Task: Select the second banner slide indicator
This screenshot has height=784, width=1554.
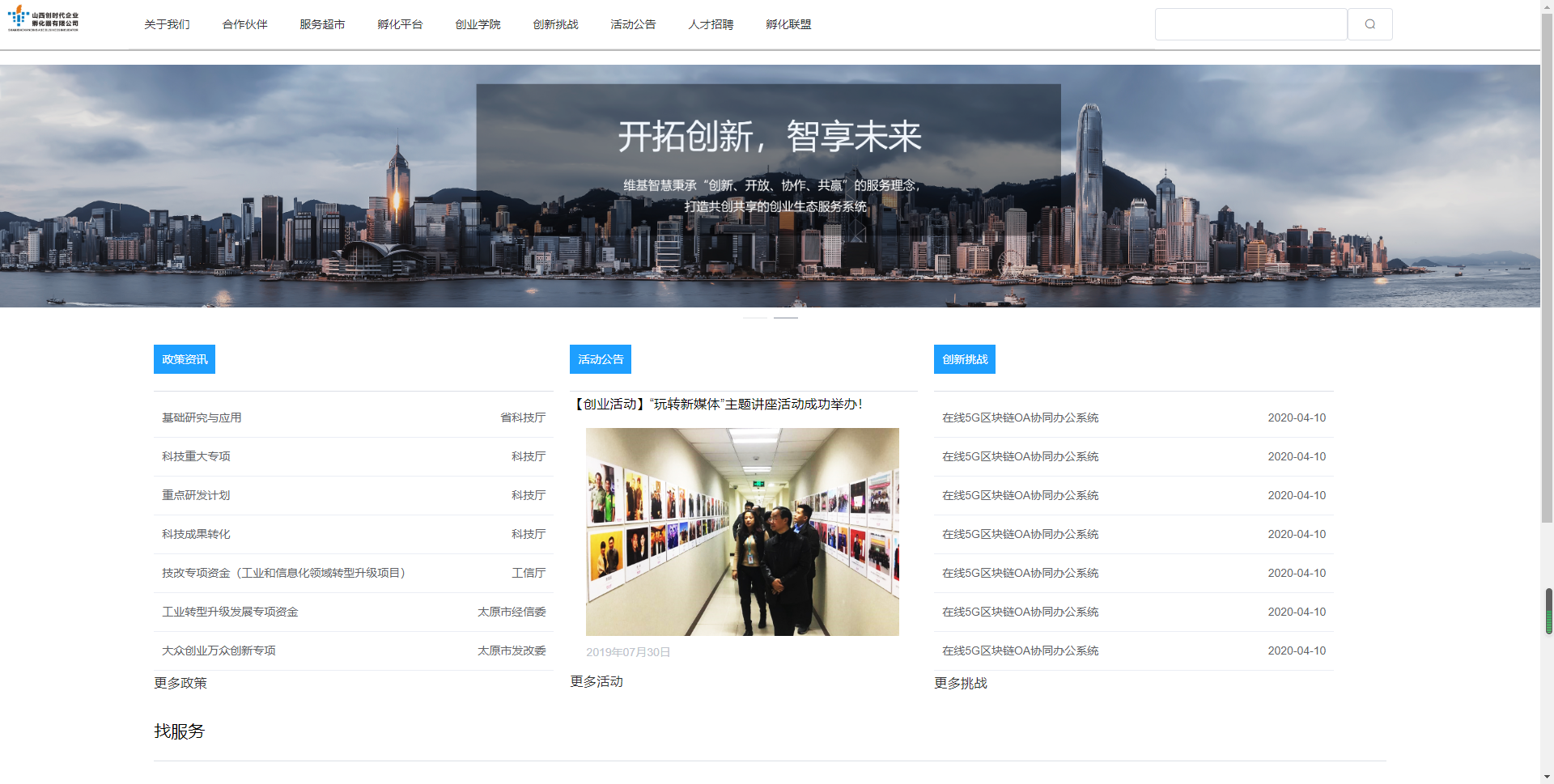Action: [x=785, y=318]
